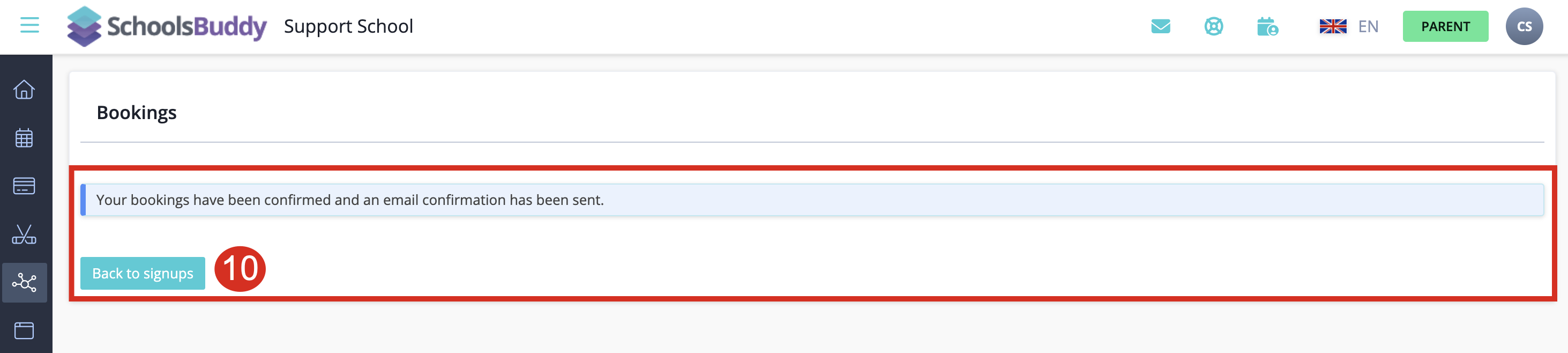Click the Bookings page heading
The image size is (1568, 353).
pyautogui.click(x=136, y=113)
